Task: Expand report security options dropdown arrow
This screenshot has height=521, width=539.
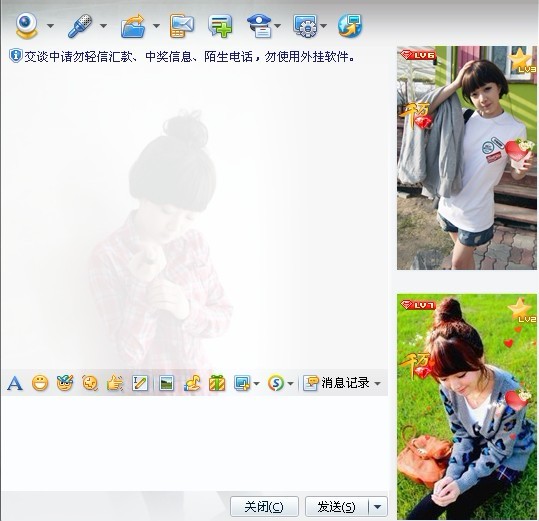Action: (277, 26)
